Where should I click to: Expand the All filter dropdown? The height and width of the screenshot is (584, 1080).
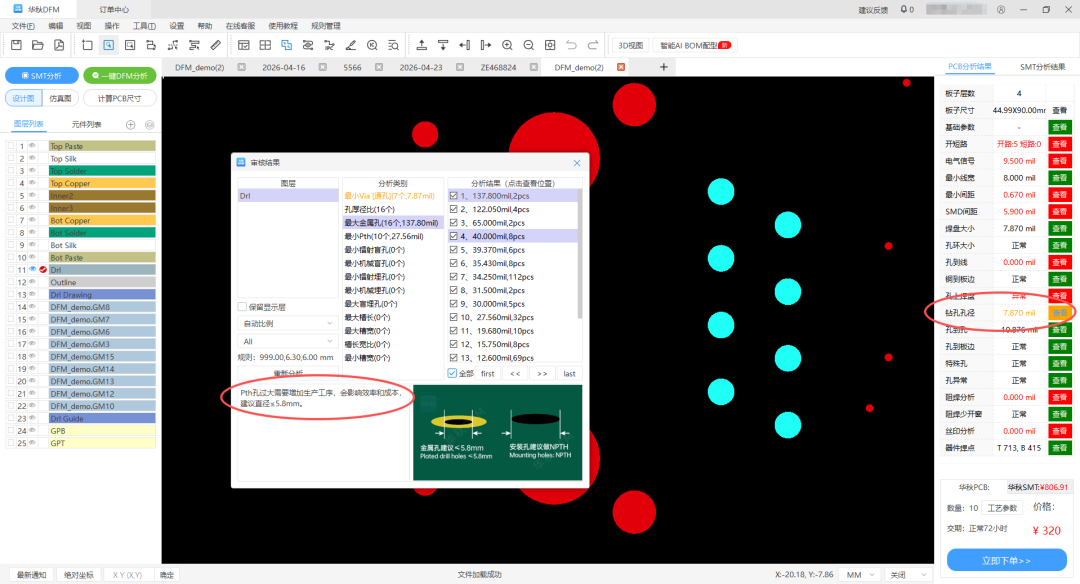(287, 341)
